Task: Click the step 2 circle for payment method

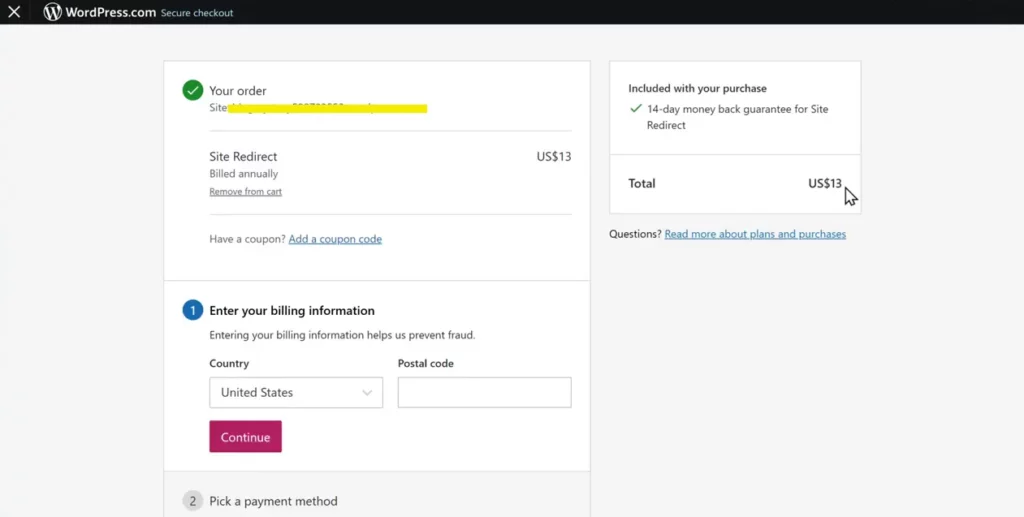Action: pyautogui.click(x=193, y=501)
